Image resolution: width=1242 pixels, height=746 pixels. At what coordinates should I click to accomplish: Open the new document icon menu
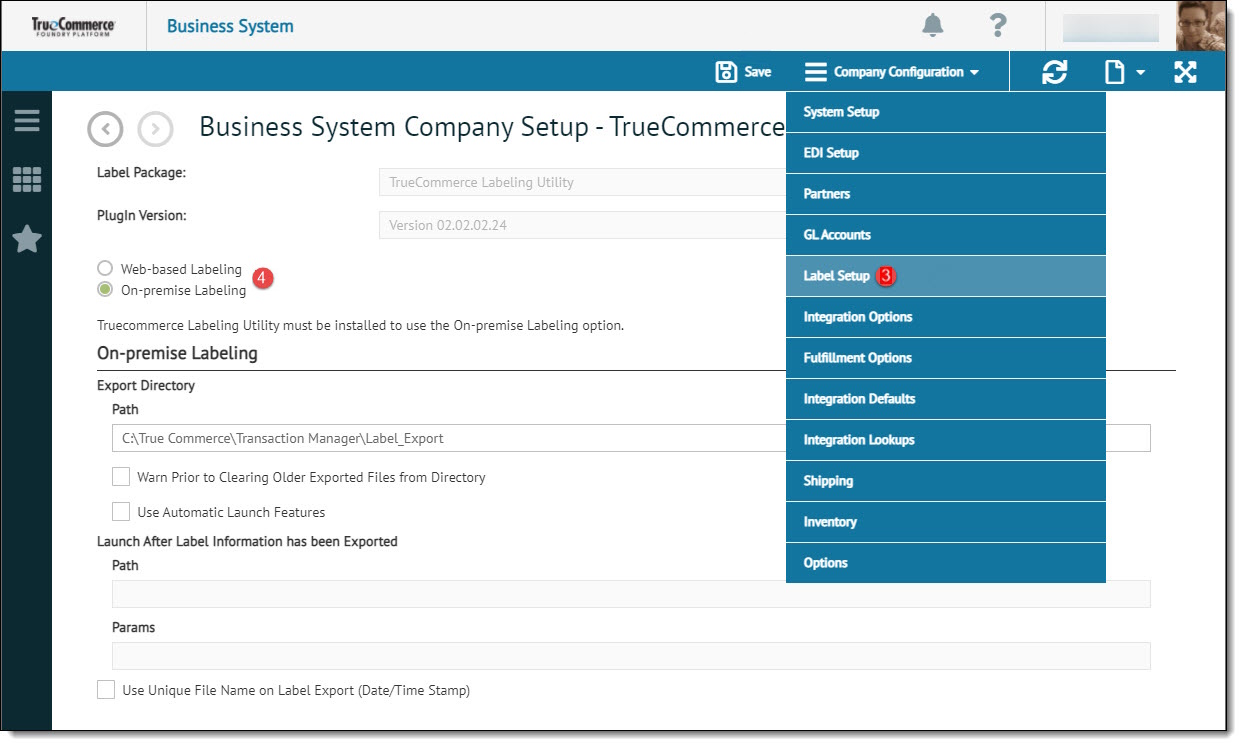pyautogui.click(x=1124, y=72)
